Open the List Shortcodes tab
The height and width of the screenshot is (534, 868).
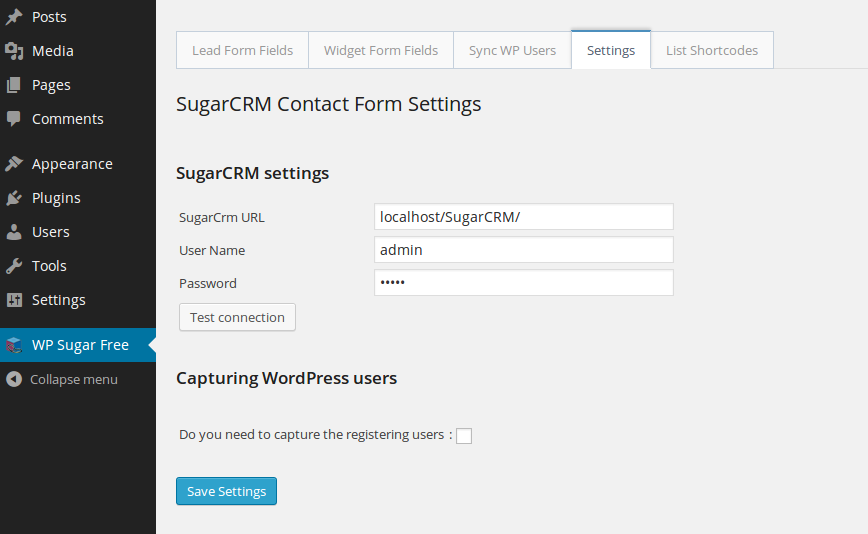pos(712,50)
